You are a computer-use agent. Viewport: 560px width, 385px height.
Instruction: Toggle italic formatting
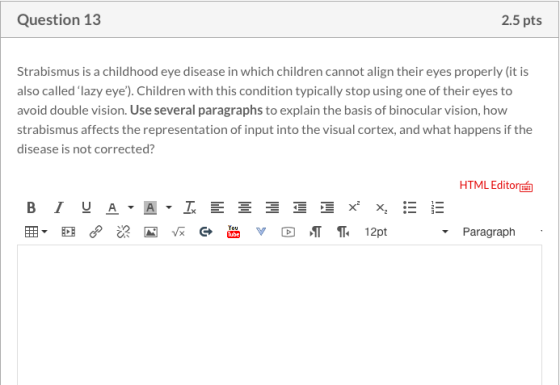pos(59,207)
